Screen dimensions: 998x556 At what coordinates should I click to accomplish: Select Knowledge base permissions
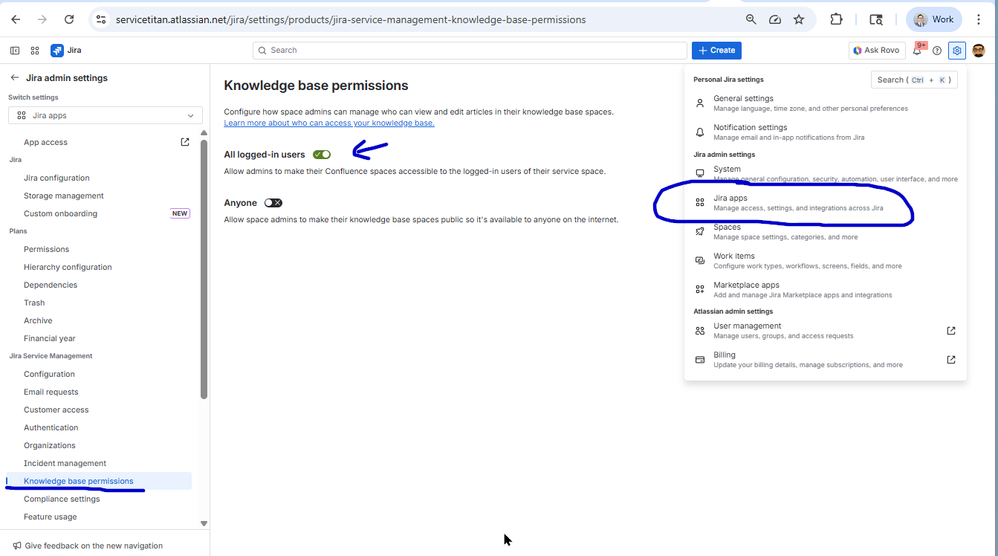click(x=99, y=480)
